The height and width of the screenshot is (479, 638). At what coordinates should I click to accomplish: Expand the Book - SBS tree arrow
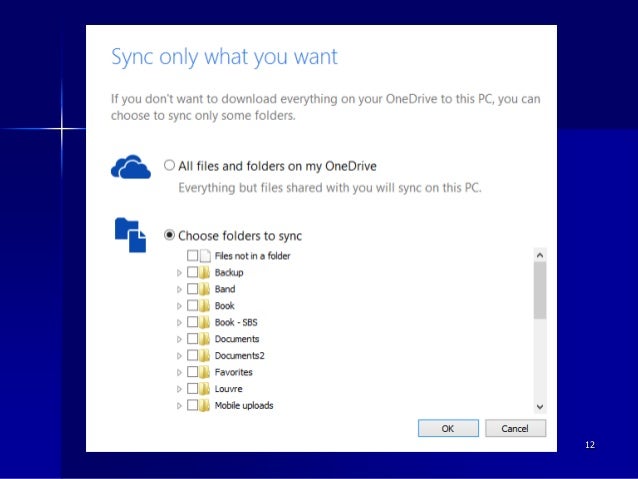(x=179, y=323)
